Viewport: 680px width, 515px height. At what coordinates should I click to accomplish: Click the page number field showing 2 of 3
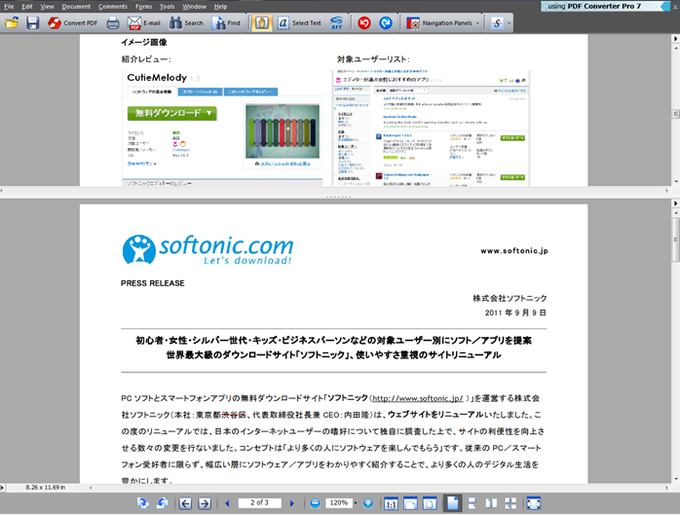pos(259,503)
